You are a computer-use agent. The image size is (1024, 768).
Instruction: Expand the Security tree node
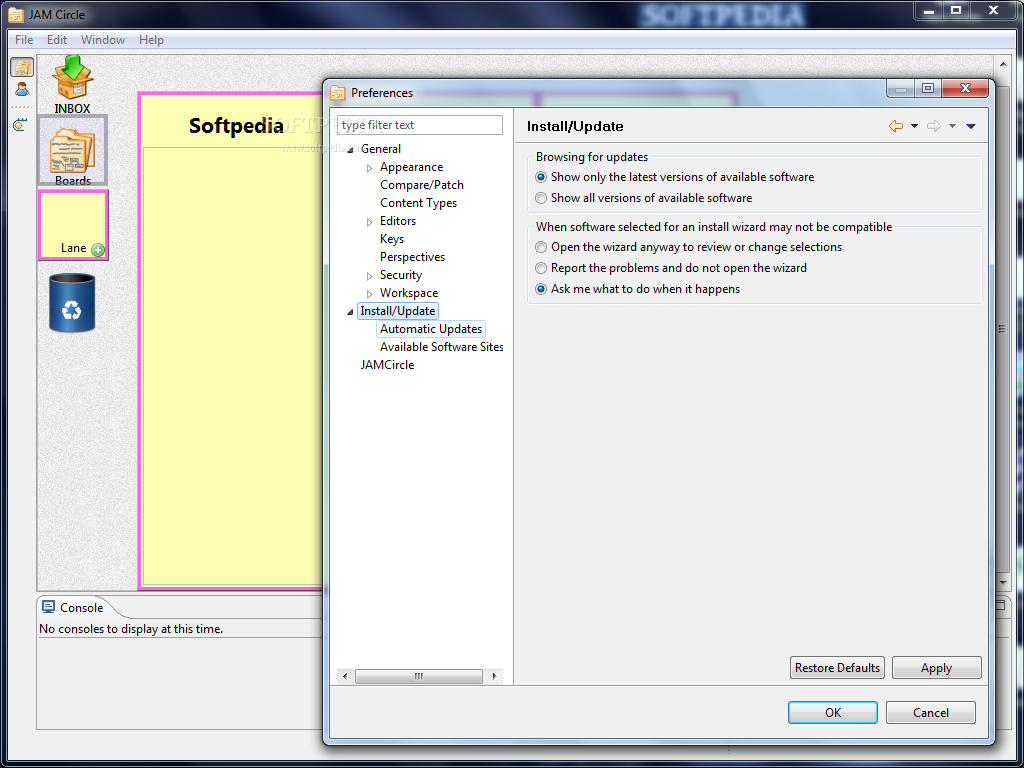point(370,276)
